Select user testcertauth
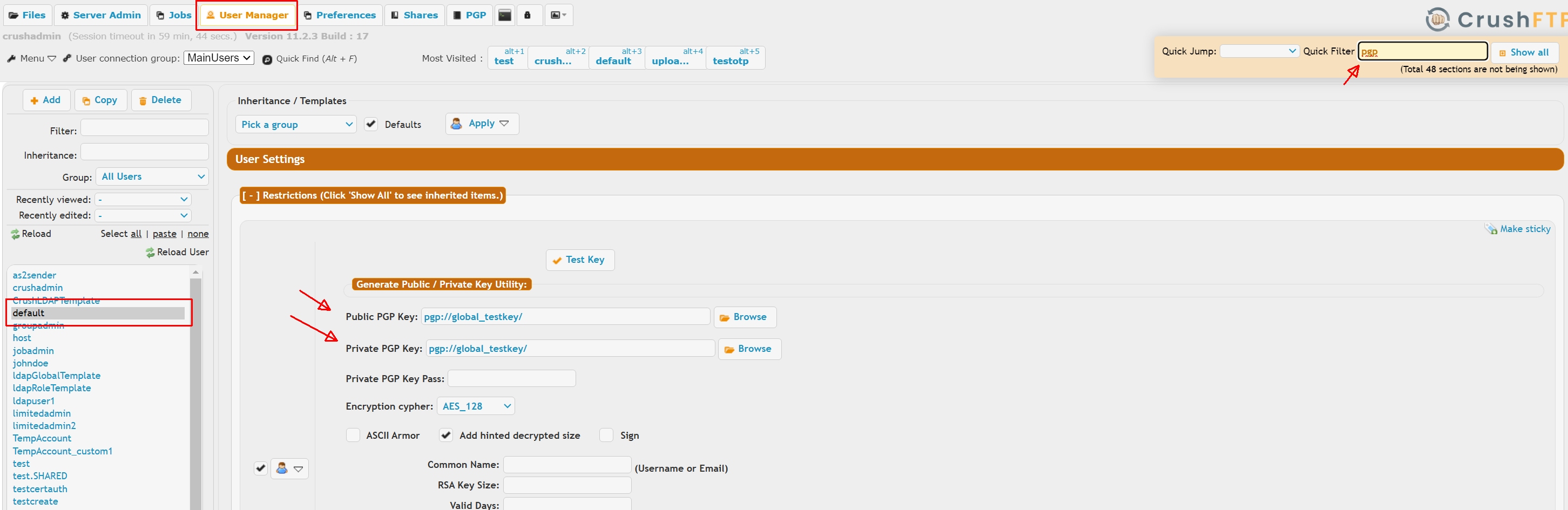This screenshot has height=510, width=1568. coord(40,489)
